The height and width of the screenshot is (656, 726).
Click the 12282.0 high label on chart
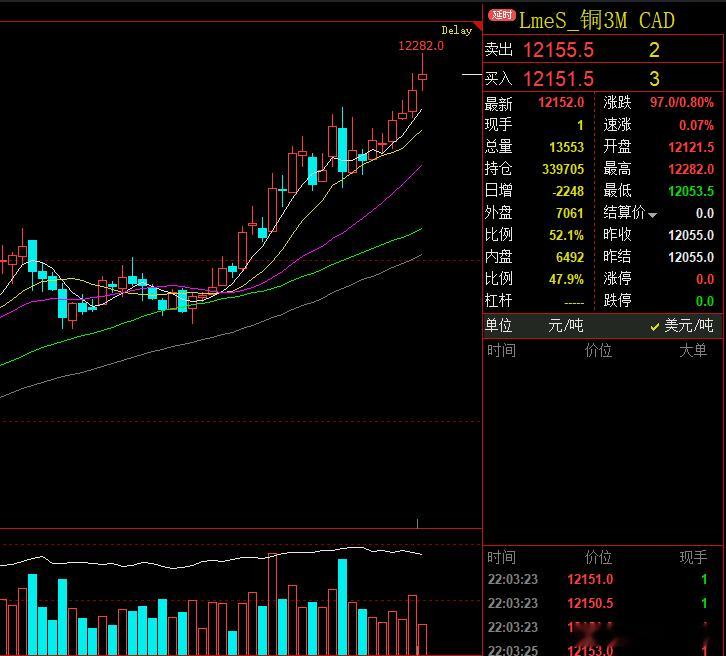pos(421,45)
